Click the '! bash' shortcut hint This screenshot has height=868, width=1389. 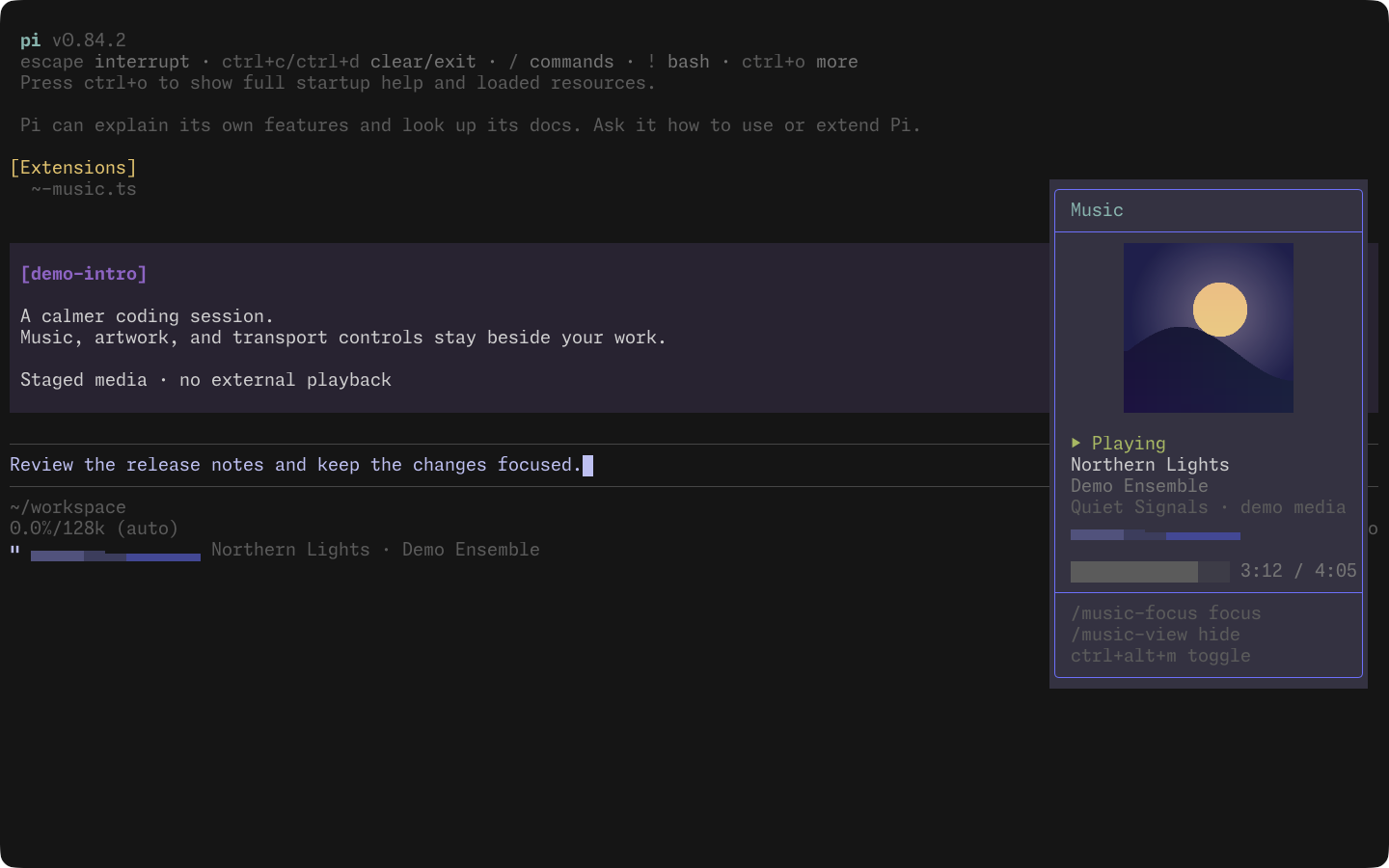678,62
